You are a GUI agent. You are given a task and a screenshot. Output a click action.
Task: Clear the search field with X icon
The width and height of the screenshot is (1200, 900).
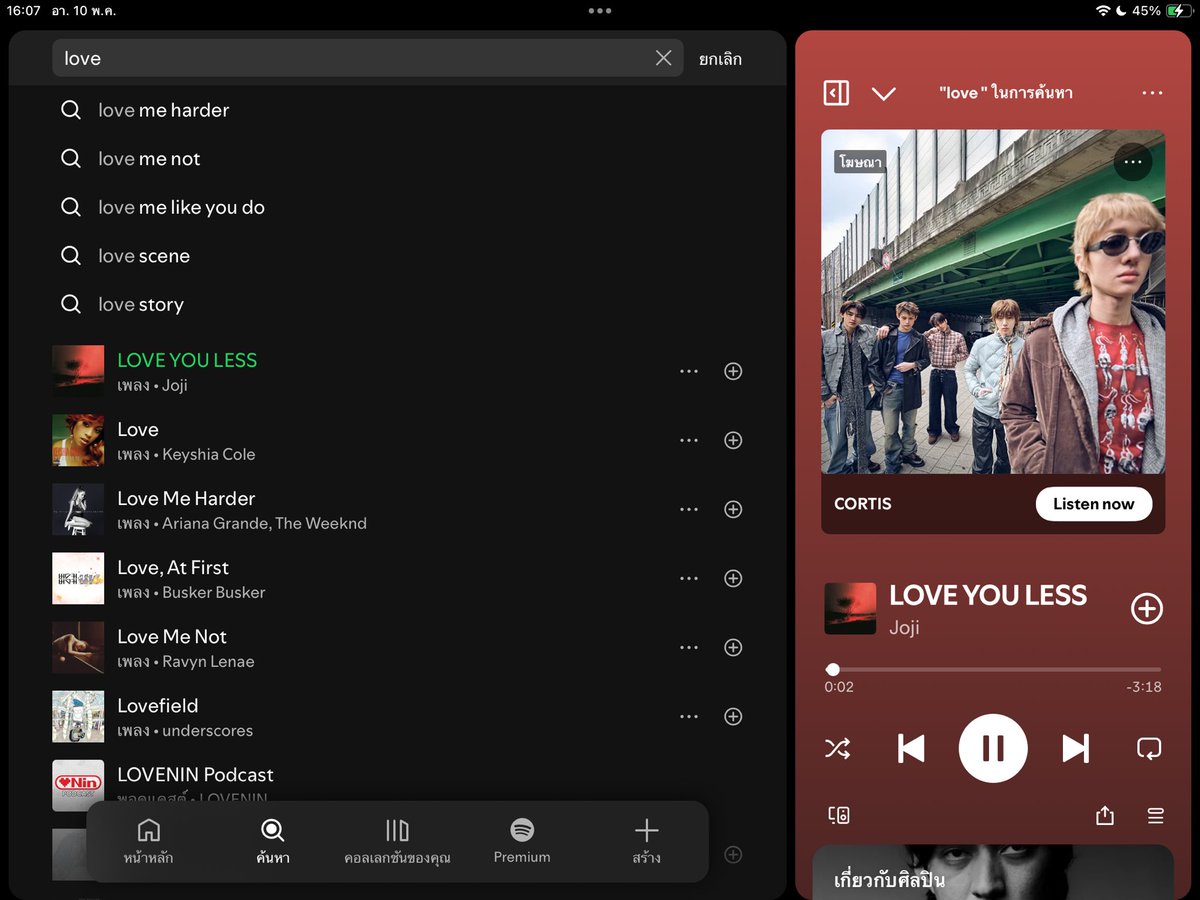point(663,58)
